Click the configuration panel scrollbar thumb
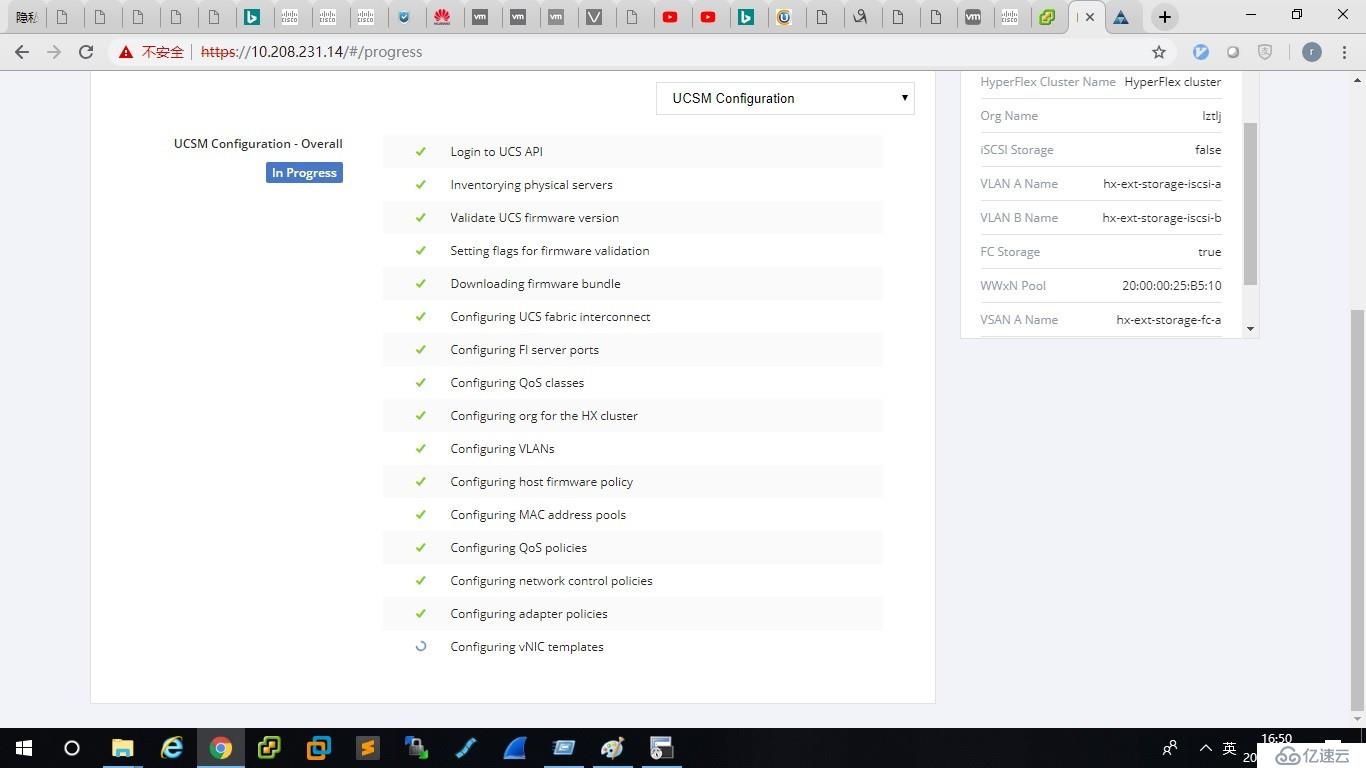This screenshot has width=1366, height=768. click(x=1250, y=204)
